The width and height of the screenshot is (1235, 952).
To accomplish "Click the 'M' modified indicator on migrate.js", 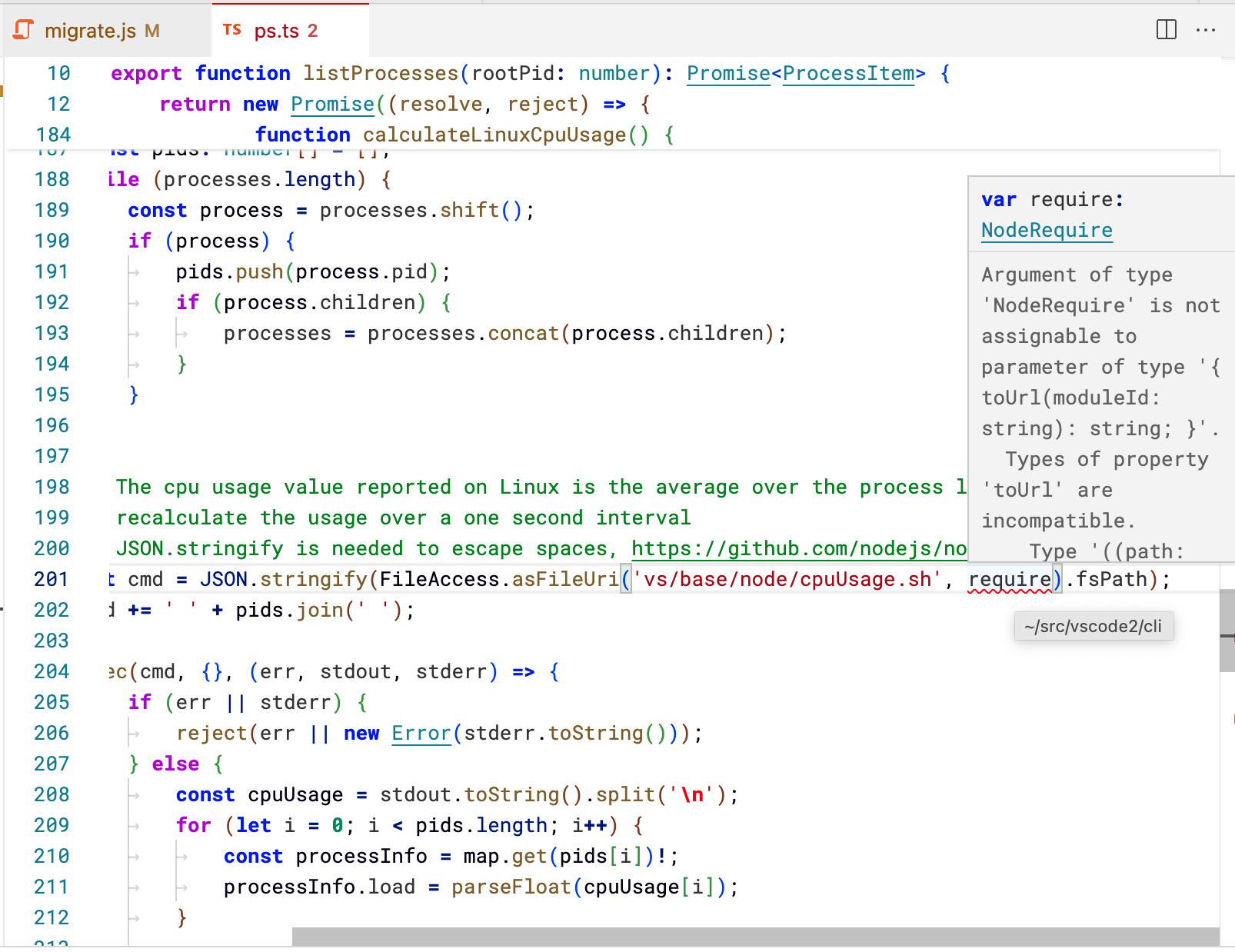I will (x=151, y=32).
